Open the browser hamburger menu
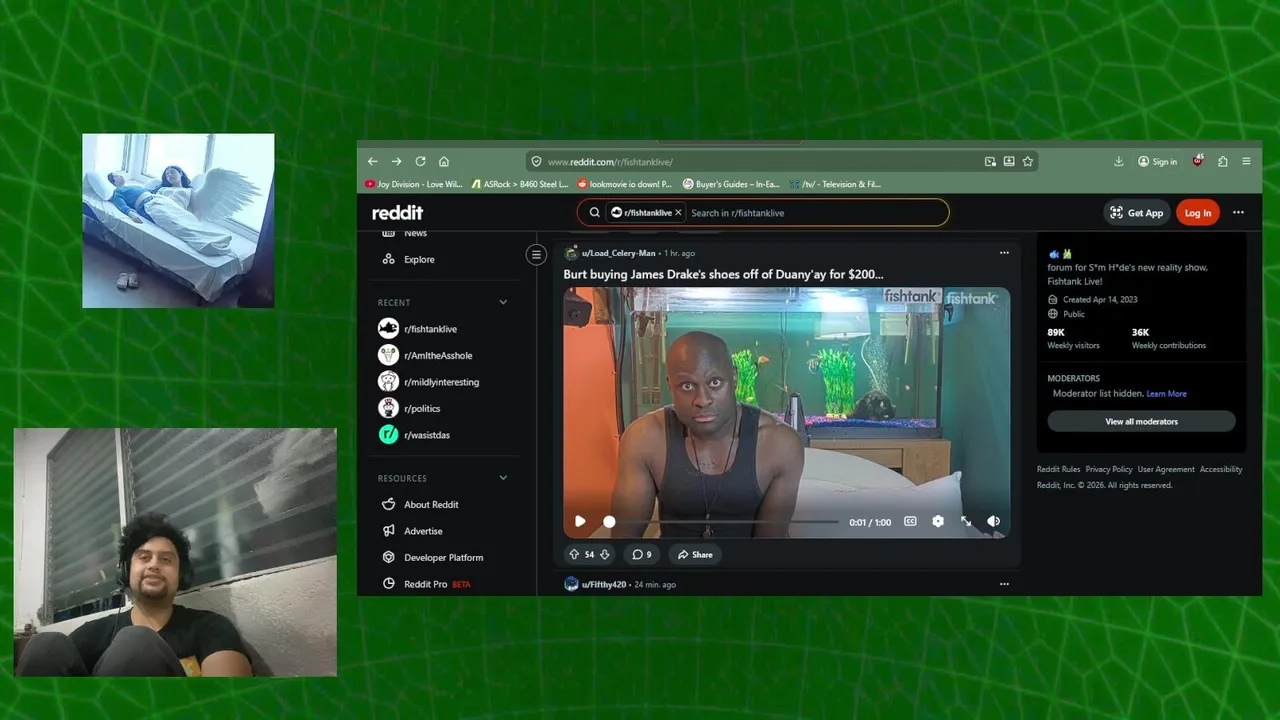 pyautogui.click(x=1246, y=161)
